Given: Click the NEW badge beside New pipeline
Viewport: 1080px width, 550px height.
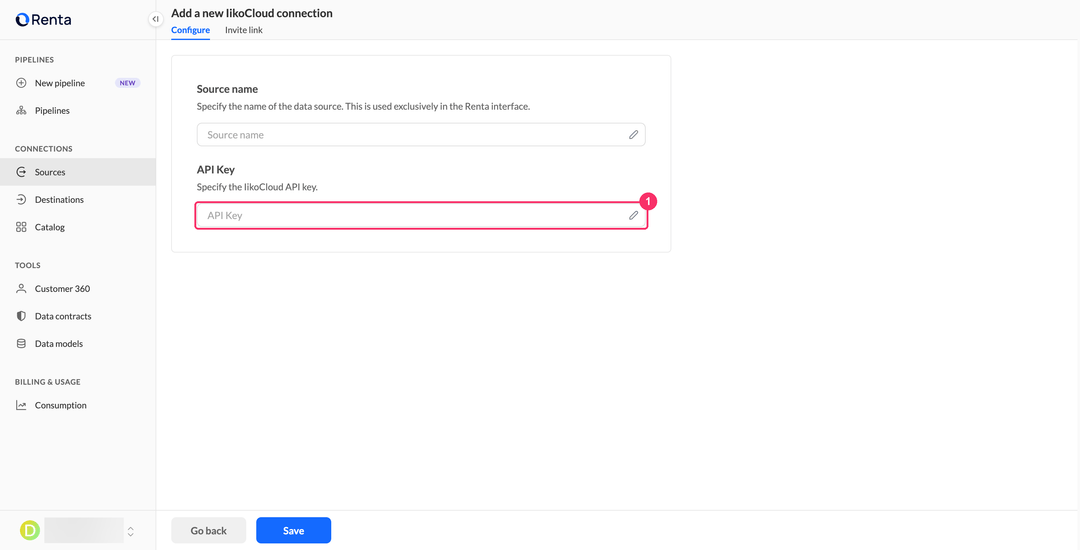Looking at the screenshot, I should click(x=127, y=83).
